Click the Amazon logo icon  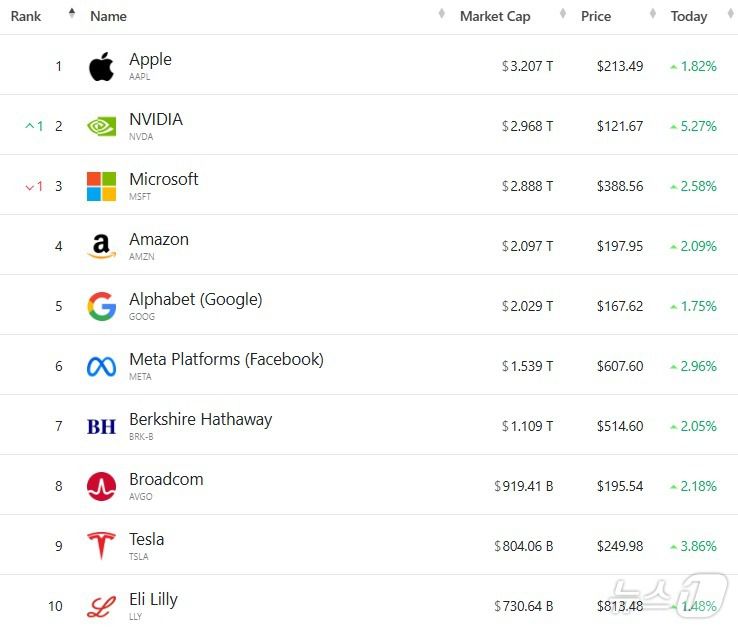[101, 247]
